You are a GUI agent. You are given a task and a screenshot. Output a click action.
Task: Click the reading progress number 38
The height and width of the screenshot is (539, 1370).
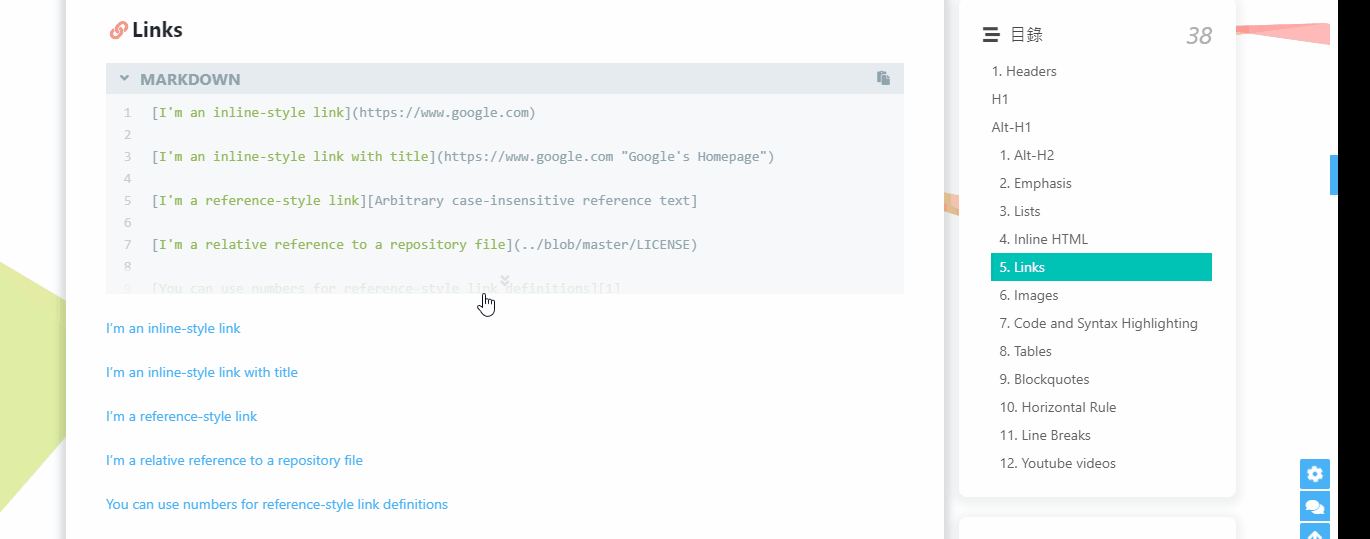(x=1198, y=36)
